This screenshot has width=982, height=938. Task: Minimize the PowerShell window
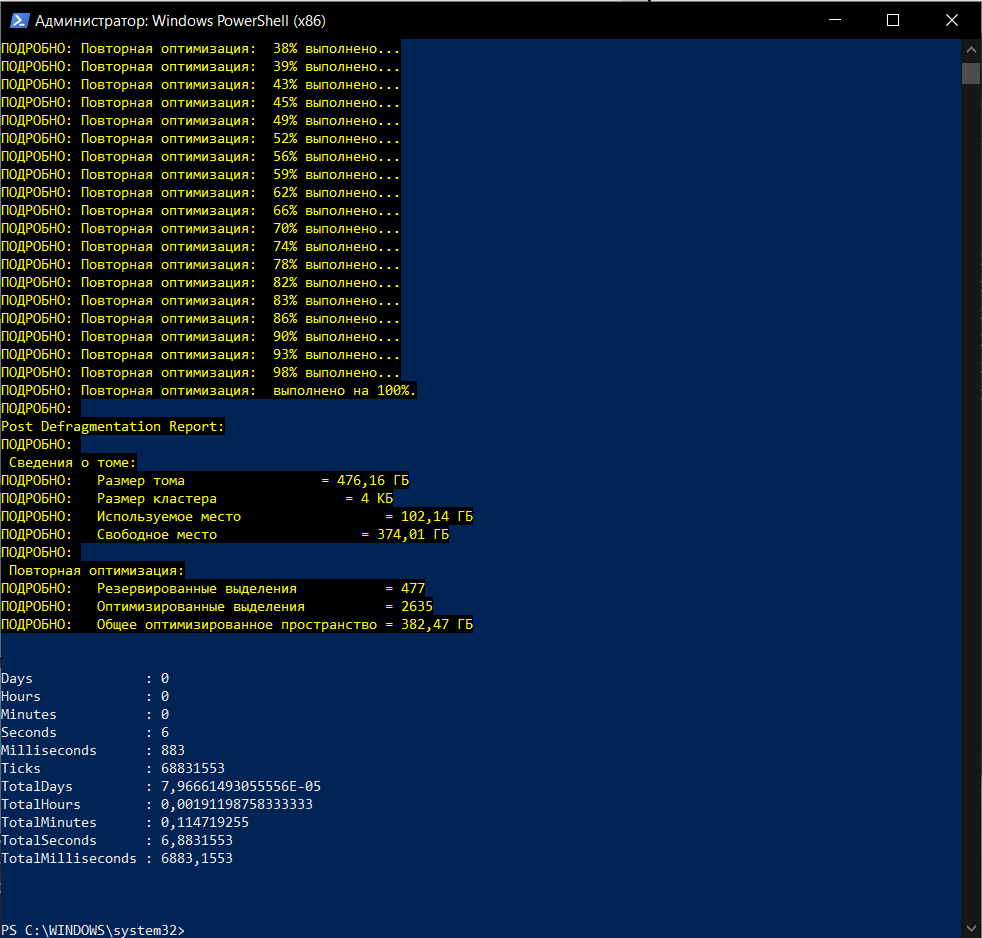coord(835,20)
